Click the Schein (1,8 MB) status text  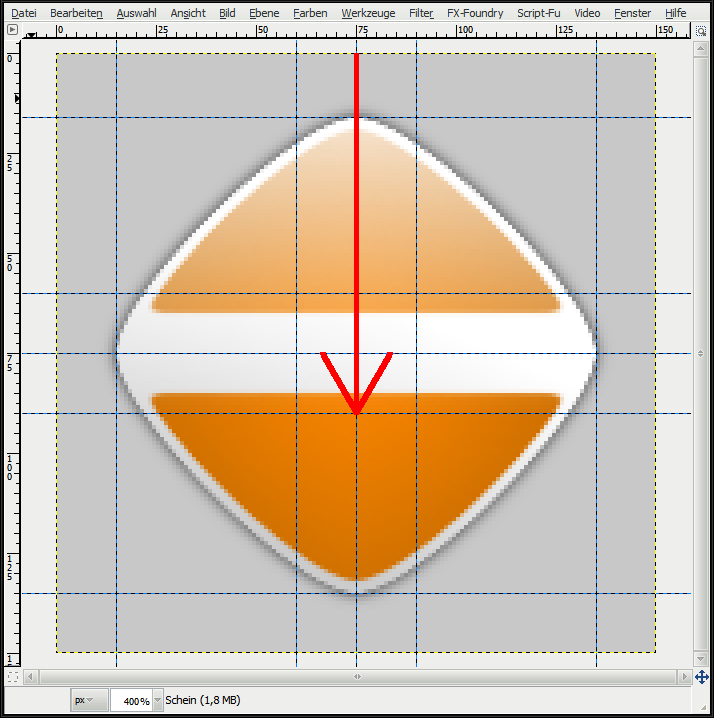tap(202, 700)
